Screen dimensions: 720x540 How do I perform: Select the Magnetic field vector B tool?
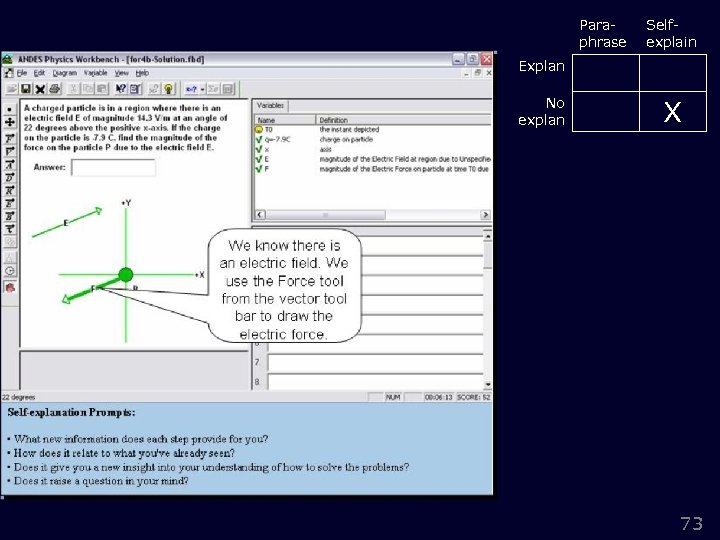(x=10, y=216)
